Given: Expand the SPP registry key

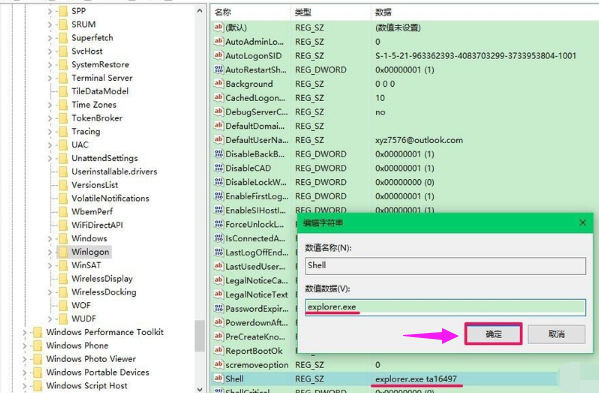Looking at the screenshot, I should pos(50,11).
